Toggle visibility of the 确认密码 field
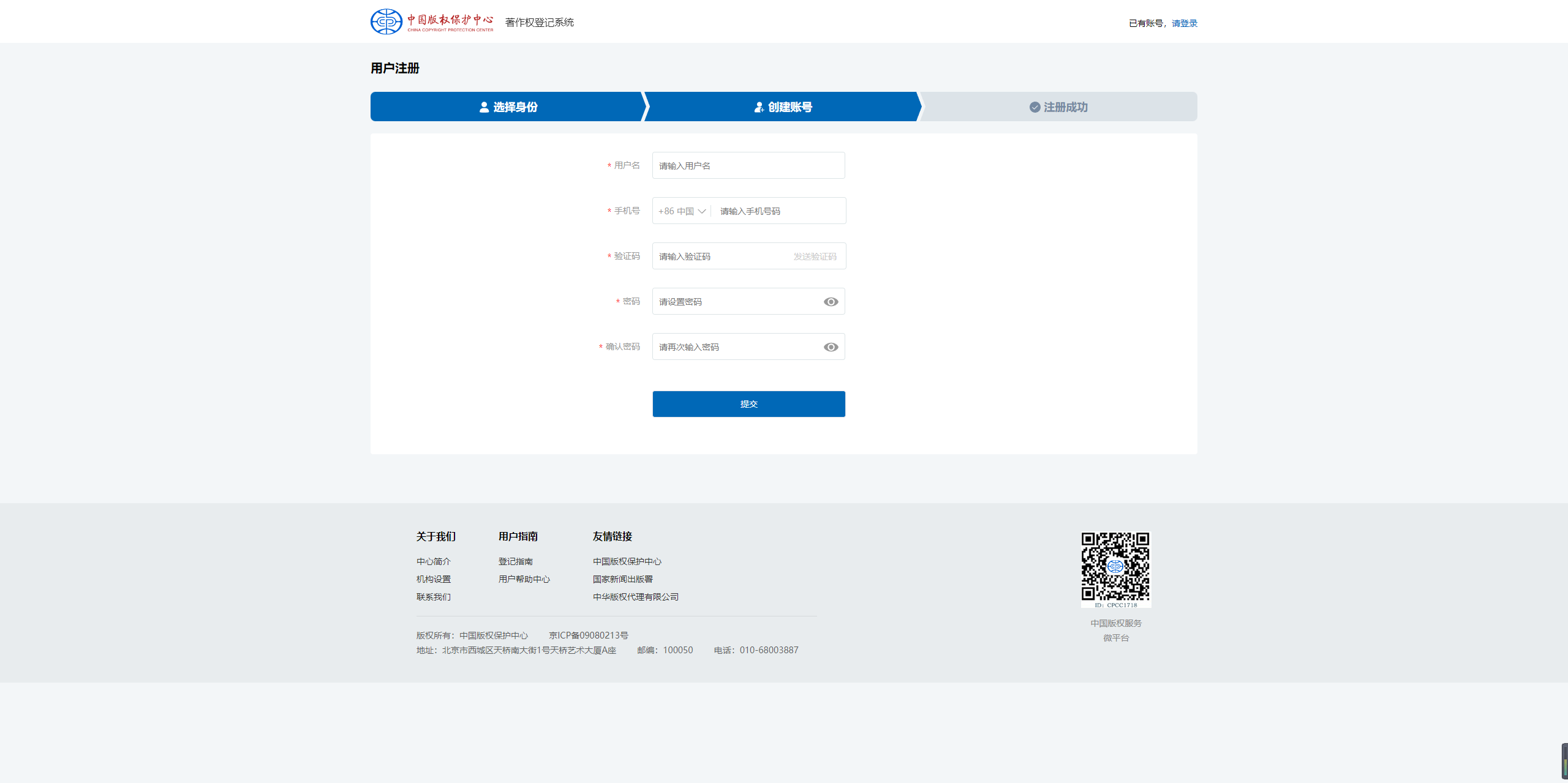 [831, 347]
